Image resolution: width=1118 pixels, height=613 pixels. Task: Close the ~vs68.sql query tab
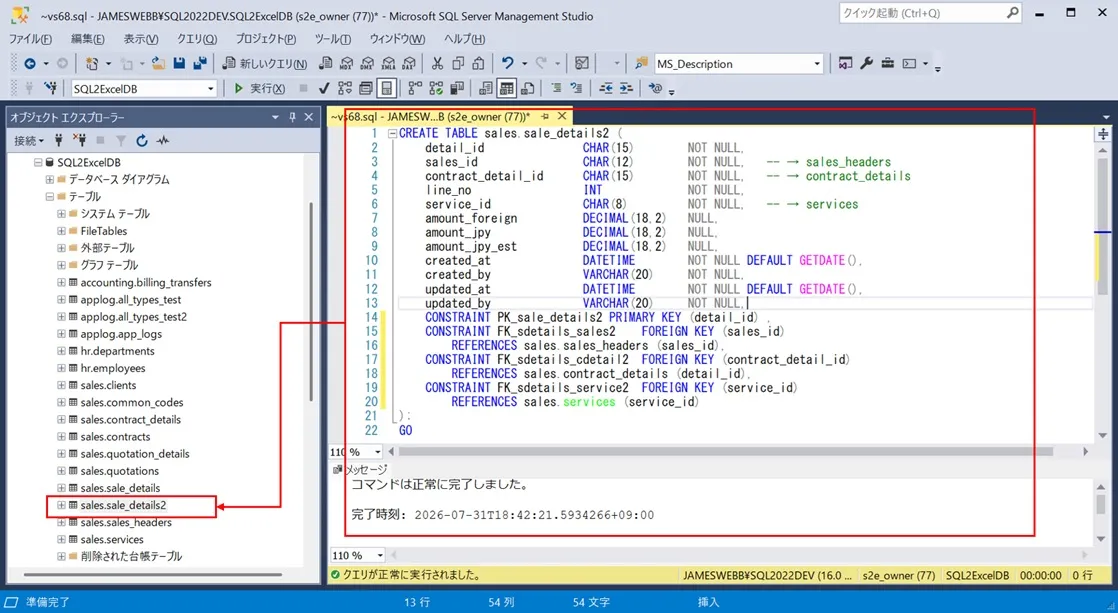click(562, 116)
